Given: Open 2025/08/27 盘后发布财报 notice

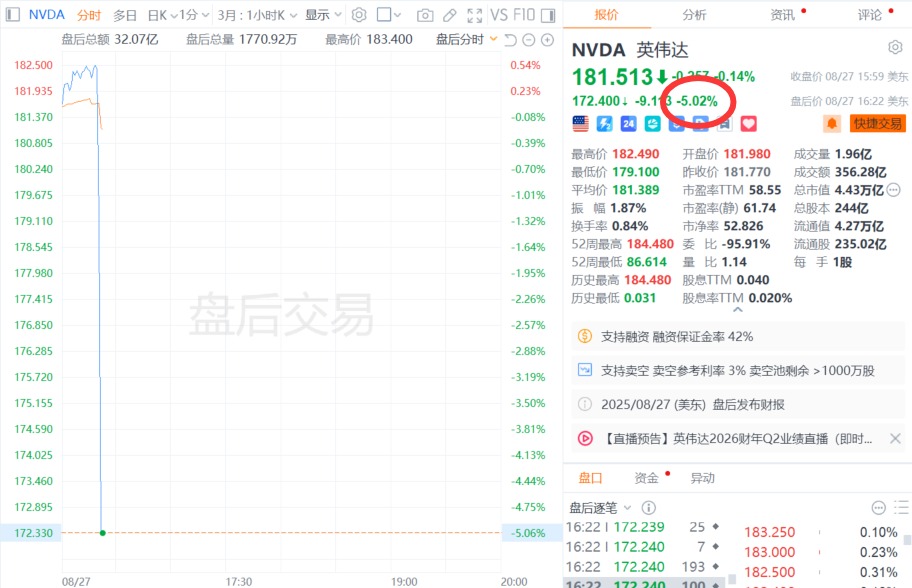Looking at the screenshot, I should click(738, 404).
